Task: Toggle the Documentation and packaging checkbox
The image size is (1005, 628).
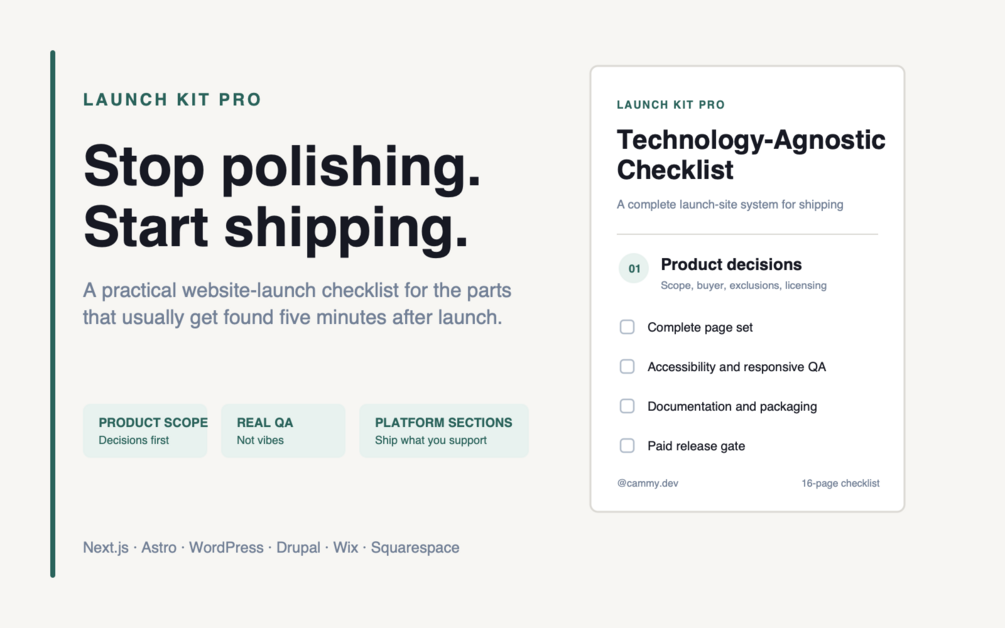Action: [627, 406]
